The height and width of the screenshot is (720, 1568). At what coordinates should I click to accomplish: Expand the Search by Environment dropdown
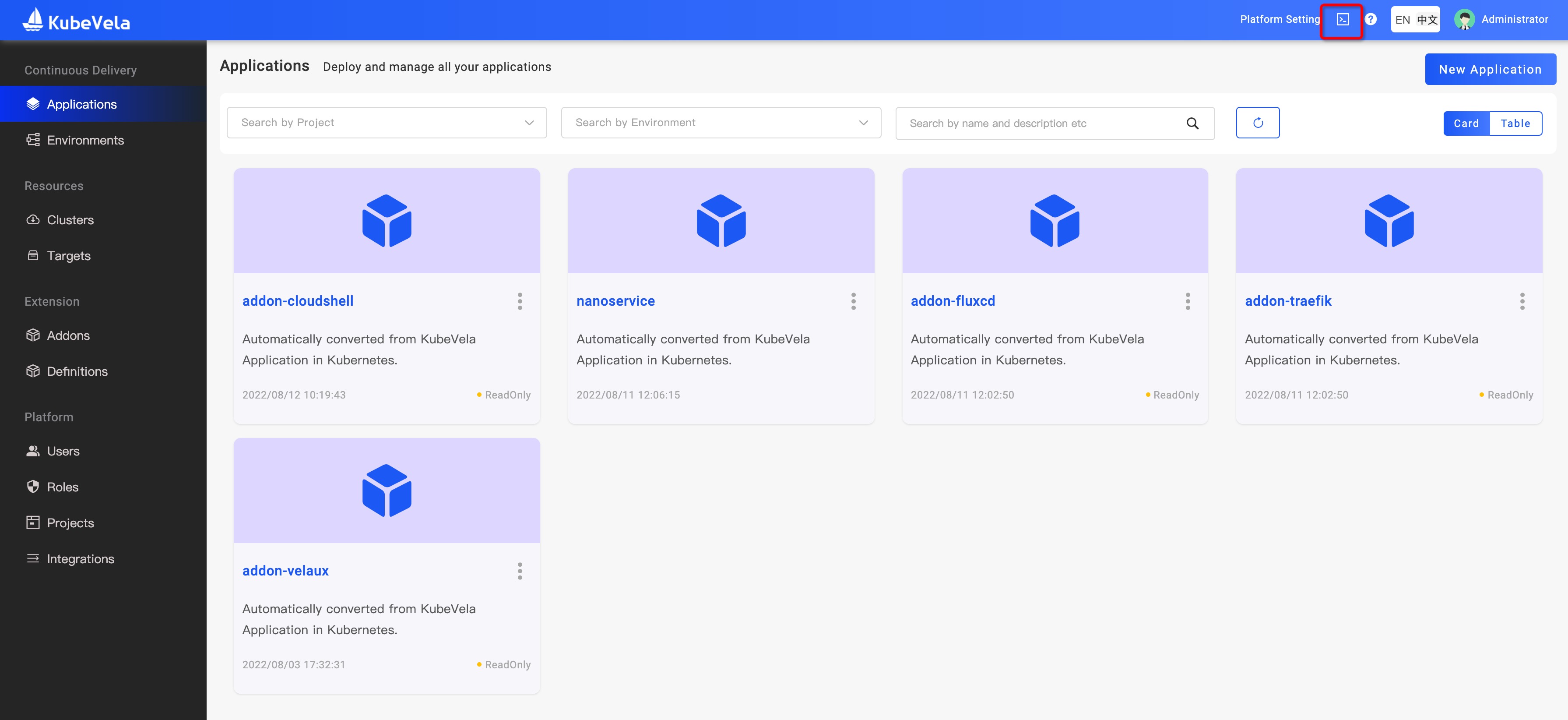tap(721, 123)
